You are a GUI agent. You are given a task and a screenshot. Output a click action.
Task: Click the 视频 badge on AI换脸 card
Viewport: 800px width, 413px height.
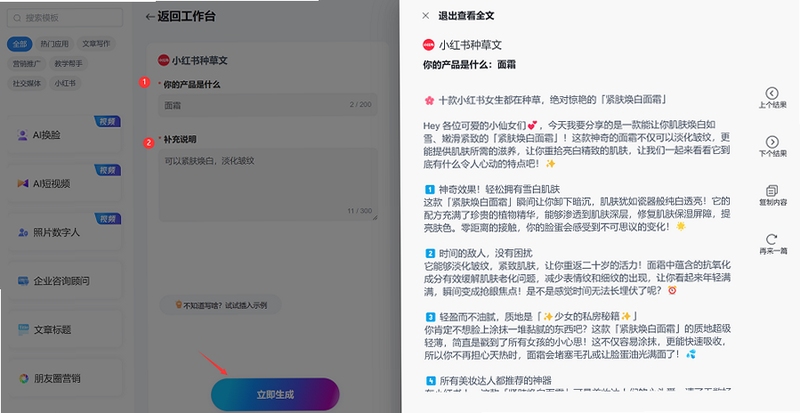[108, 122]
